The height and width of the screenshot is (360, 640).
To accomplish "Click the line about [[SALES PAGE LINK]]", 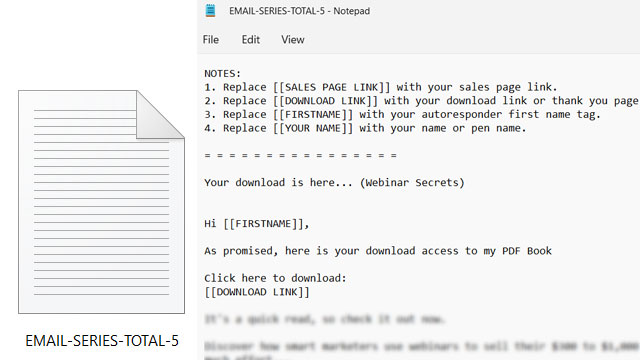I will (380, 87).
